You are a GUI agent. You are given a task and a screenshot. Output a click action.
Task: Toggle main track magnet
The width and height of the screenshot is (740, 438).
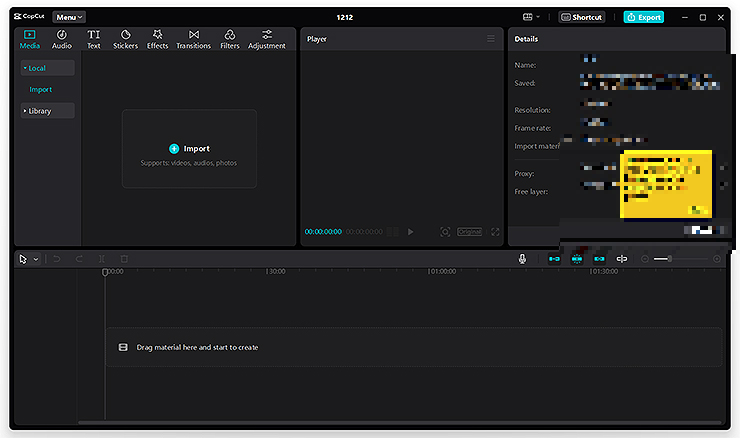tap(555, 259)
